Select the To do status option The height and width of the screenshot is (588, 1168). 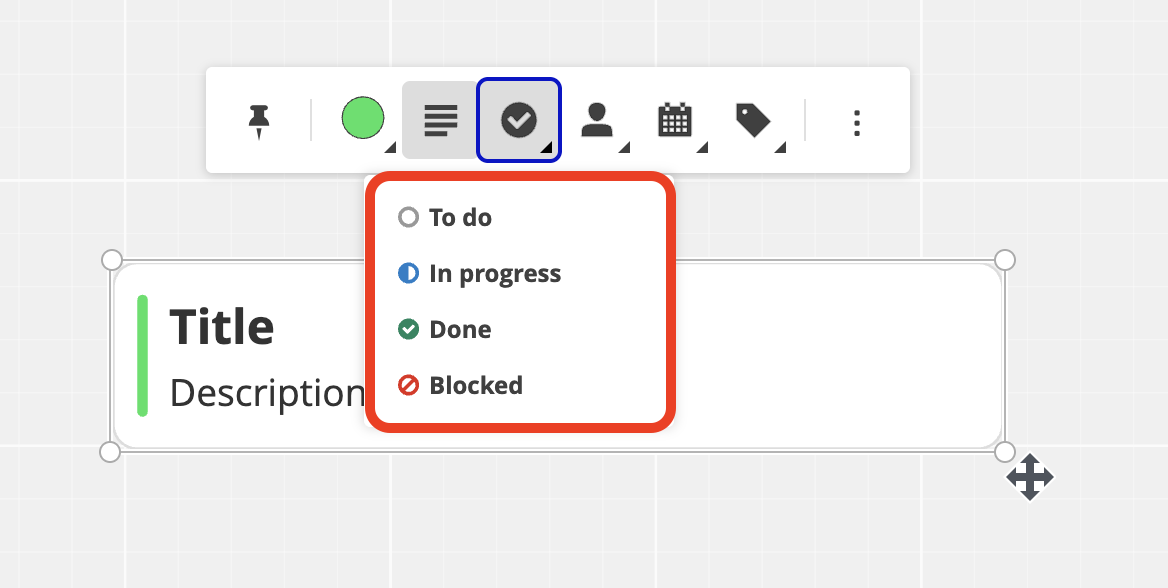point(460,218)
